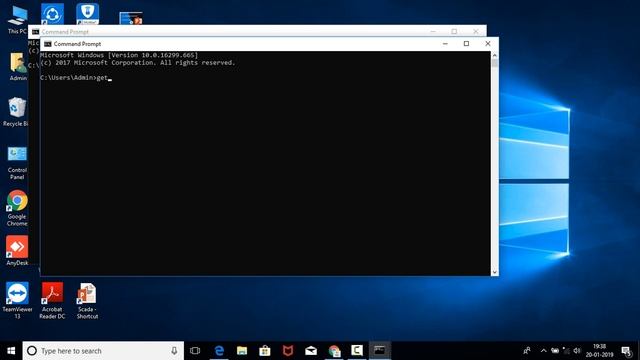The width and height of the screenshot is (640, 360).
Task: Open the network tray icon
Action: click(x=566, y=351)
